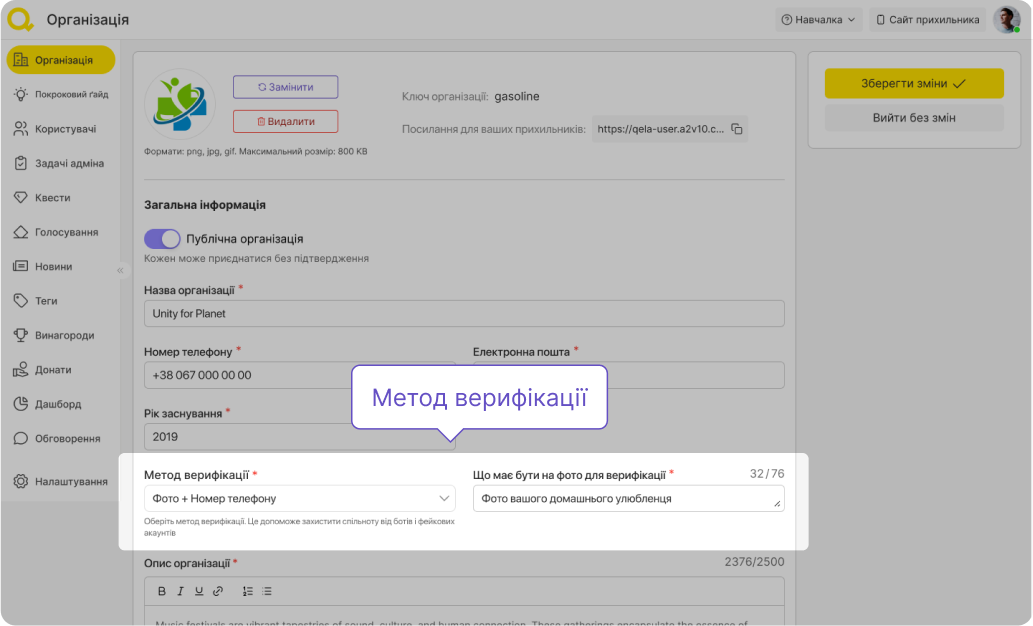Click the Qela logo in top left
The height and width of the screenshot is (626, 1033).
[20, 19]
